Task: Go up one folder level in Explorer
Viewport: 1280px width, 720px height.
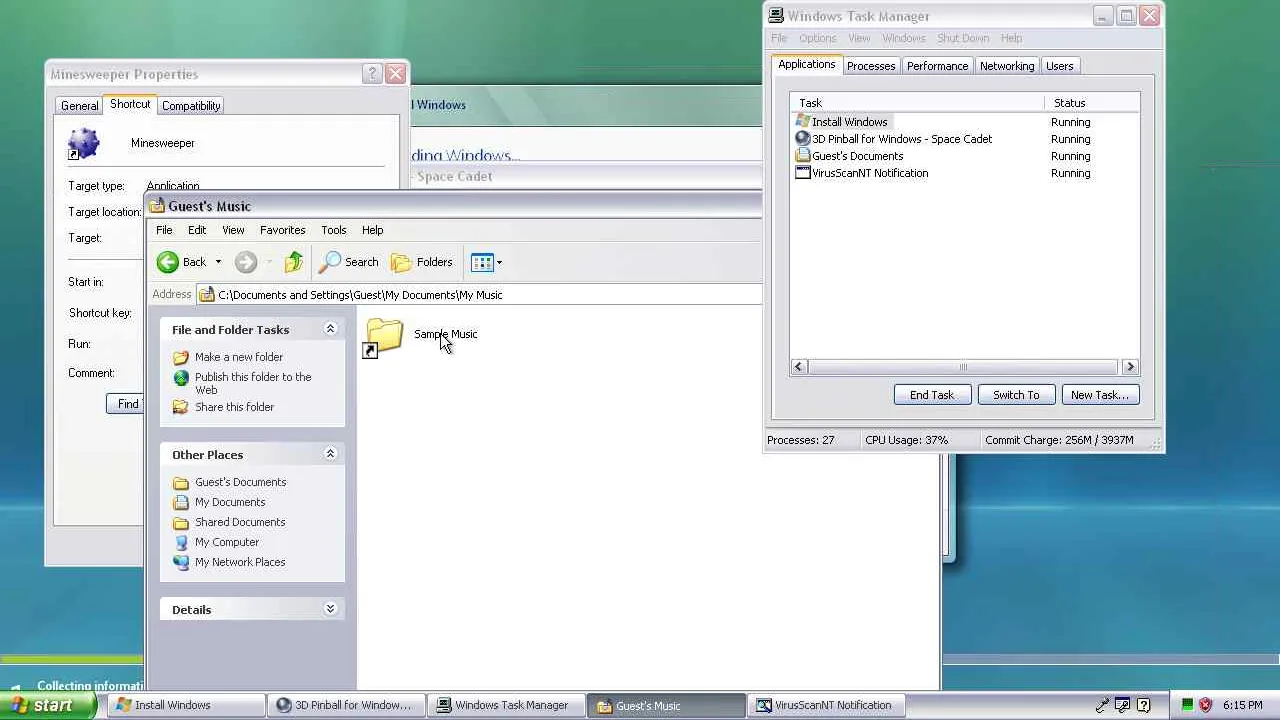Action: click(x=293, y=262)
